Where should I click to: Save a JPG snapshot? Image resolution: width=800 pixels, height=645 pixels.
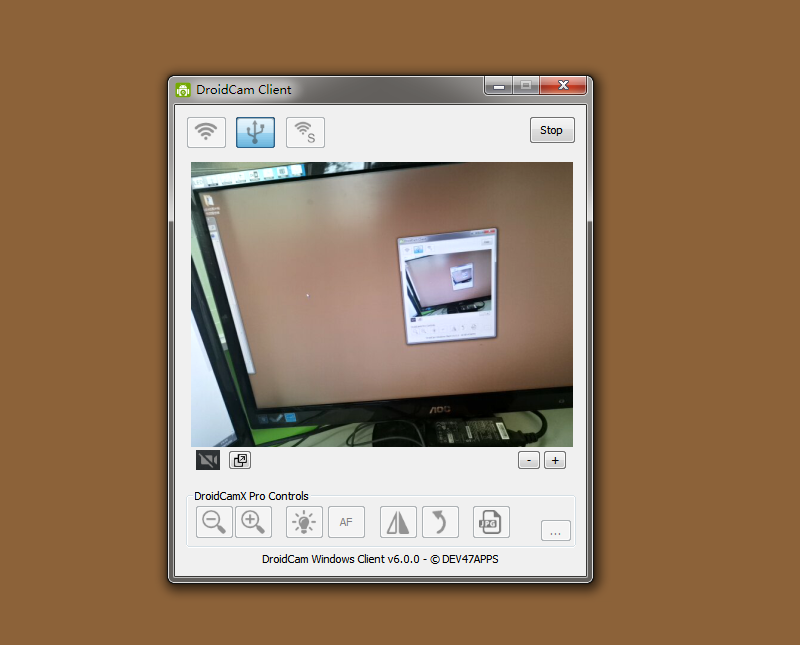(x=491, y=522)
